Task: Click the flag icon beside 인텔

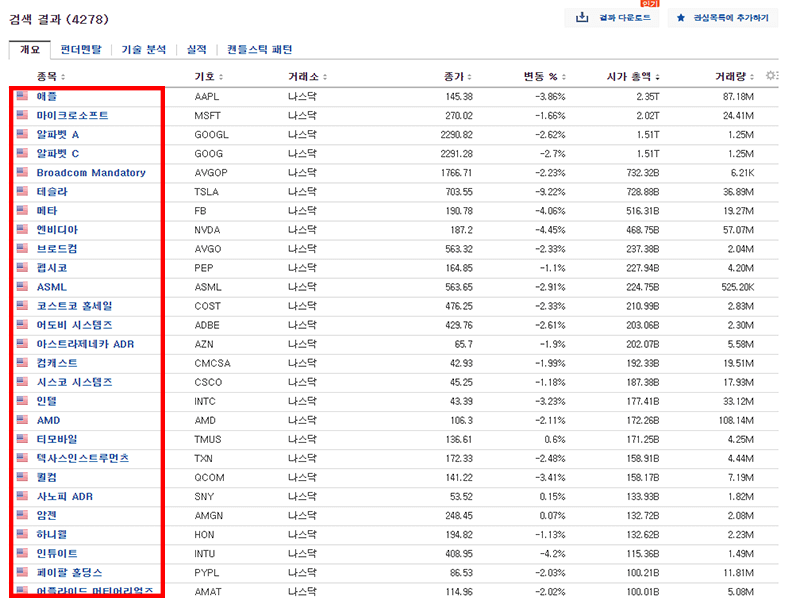Action: coord(22,401)
